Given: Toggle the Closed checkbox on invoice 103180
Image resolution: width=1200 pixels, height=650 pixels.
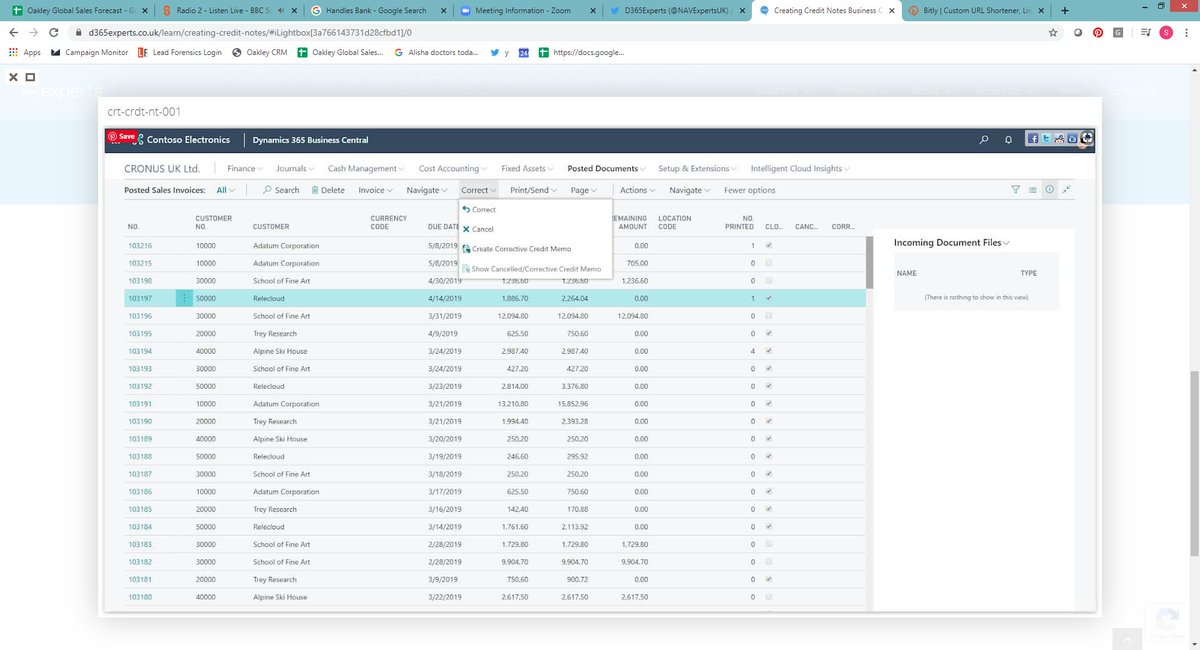Looking at the screenshot, I should pos(768,597).
